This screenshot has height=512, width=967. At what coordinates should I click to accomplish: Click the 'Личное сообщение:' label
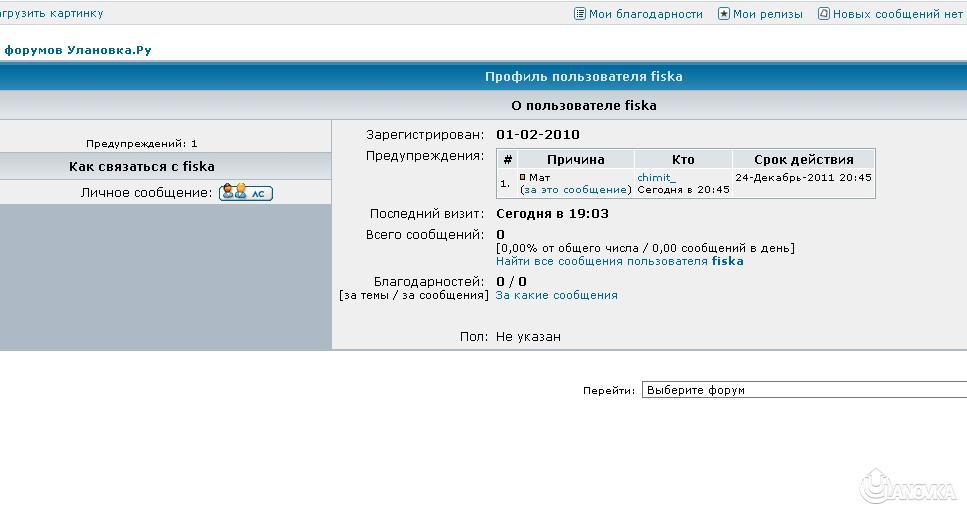pos(146,193)
